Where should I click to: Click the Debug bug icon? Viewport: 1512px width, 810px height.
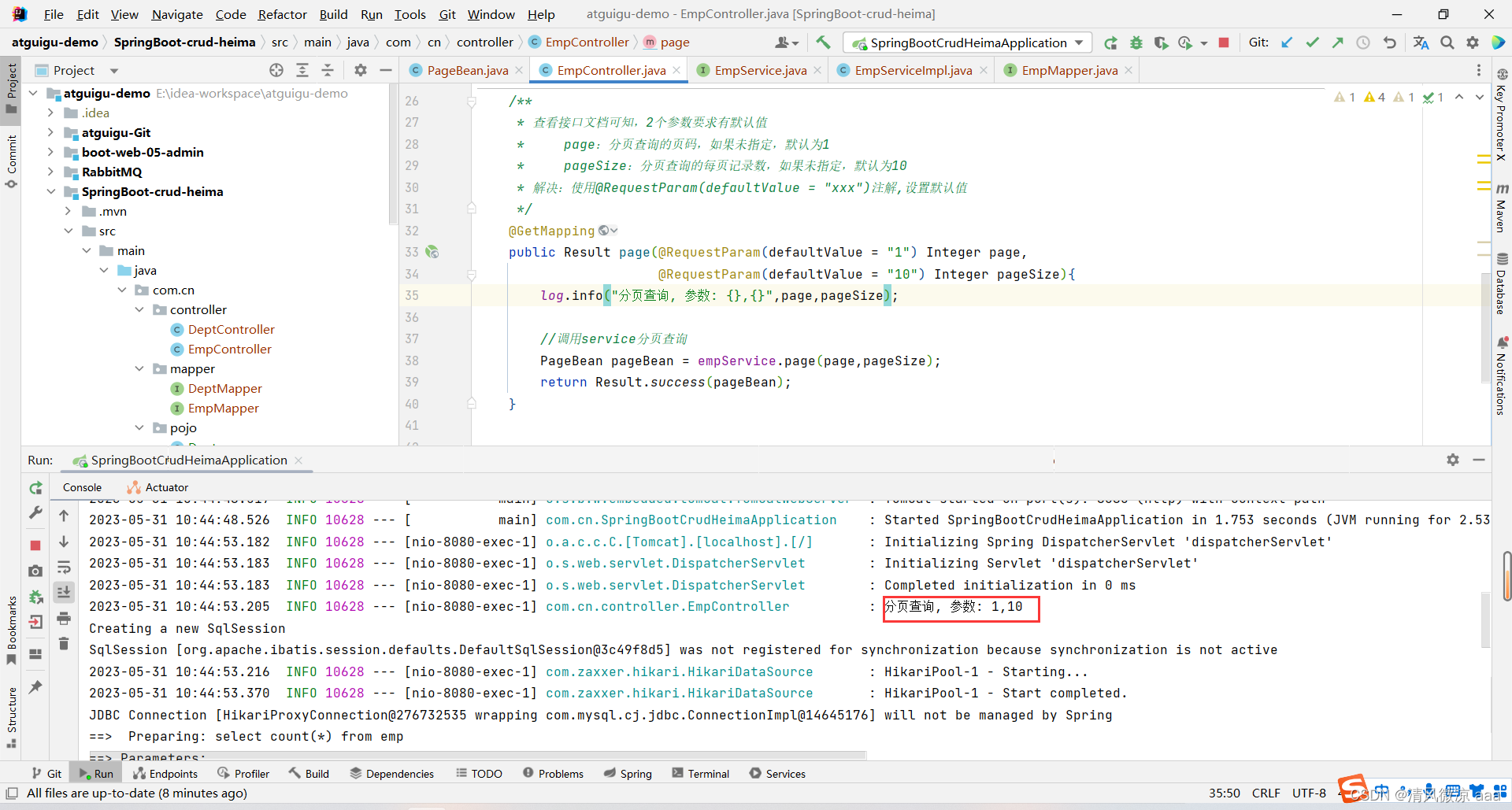[1136, 43]
